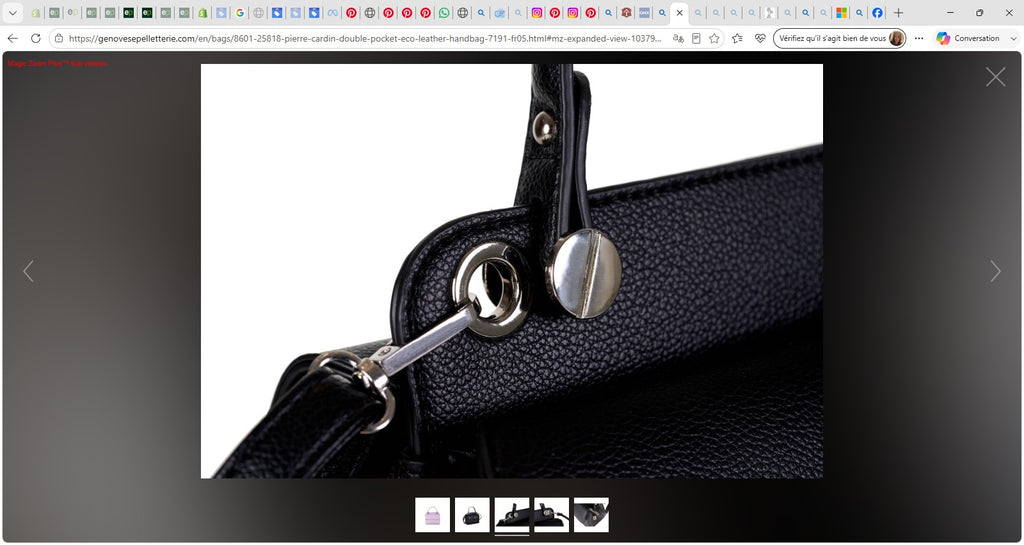The height and width of the screenshot is (545, 1024).
Task: Switch to the WhatsApp tab
Action: 444,12
